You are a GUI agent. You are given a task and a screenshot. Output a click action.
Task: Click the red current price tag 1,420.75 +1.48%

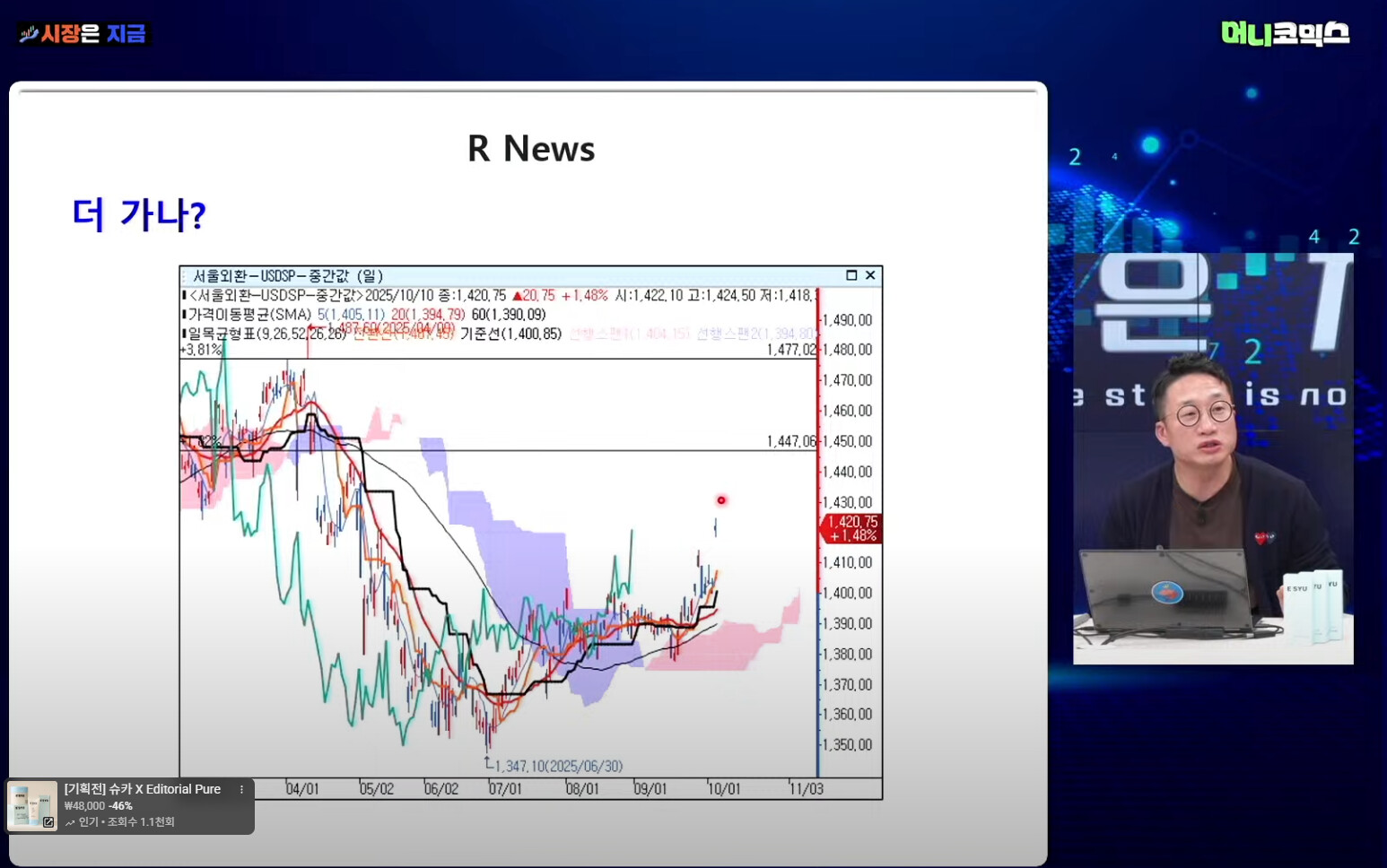851,529
